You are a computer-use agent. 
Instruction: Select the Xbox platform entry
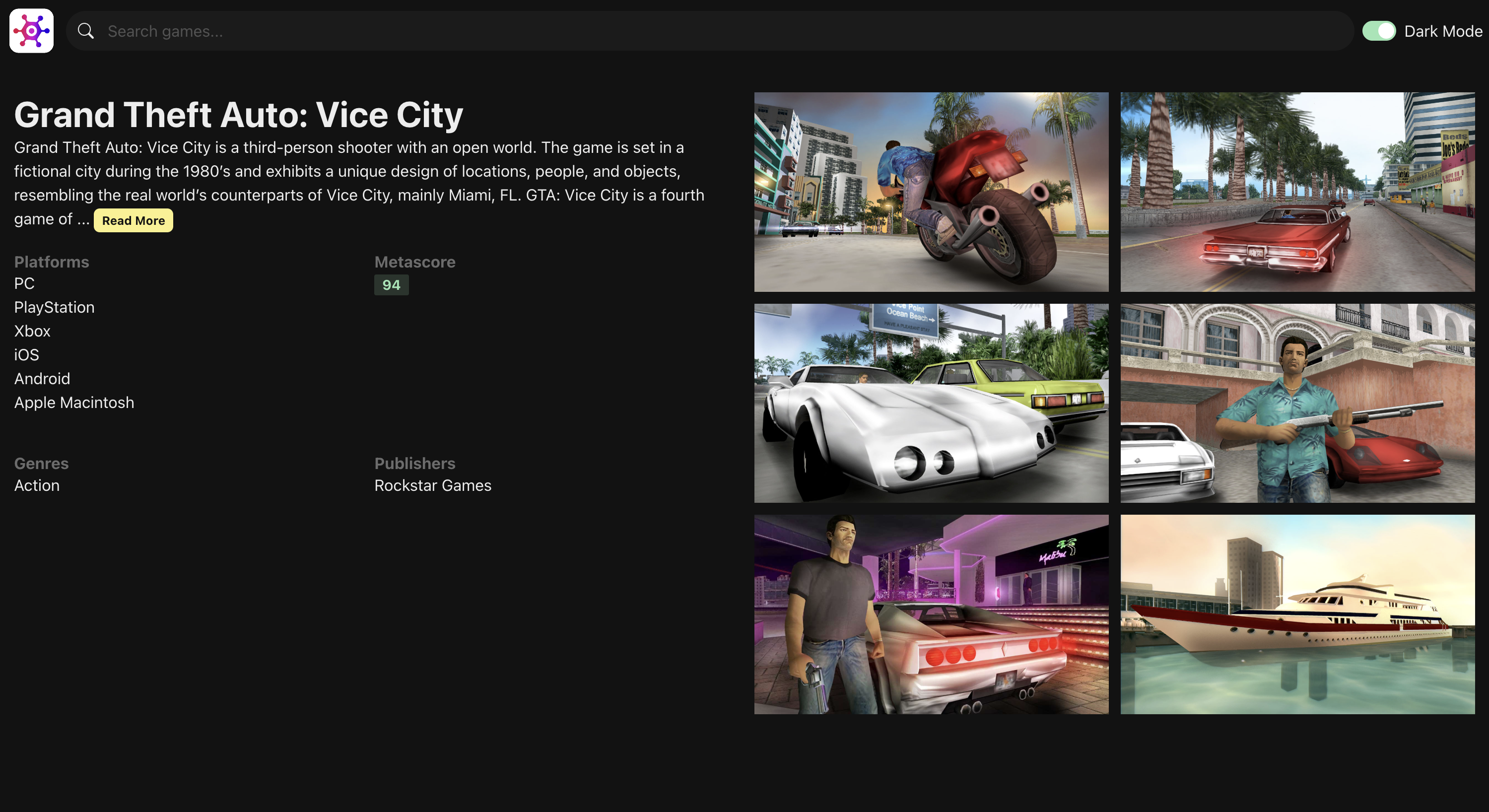point(32,331)
